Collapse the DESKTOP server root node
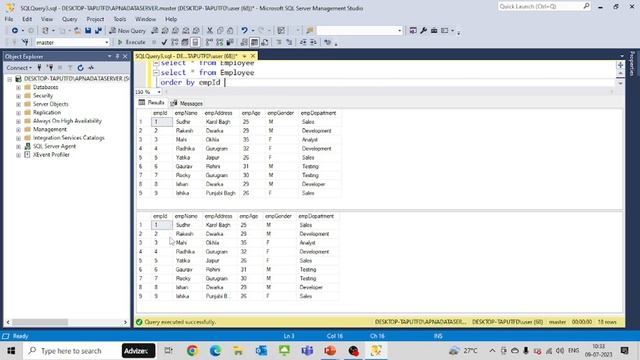Viewport: 640px width, 360px height. 10,79
